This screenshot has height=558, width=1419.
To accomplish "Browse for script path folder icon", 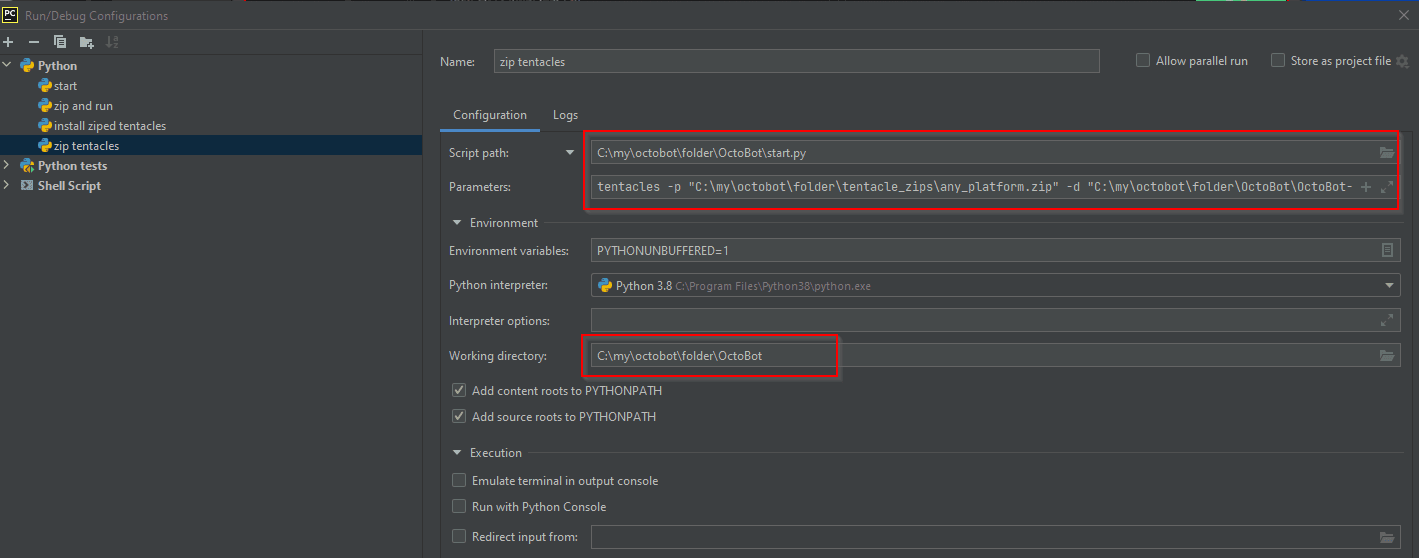I will 1387,152.
